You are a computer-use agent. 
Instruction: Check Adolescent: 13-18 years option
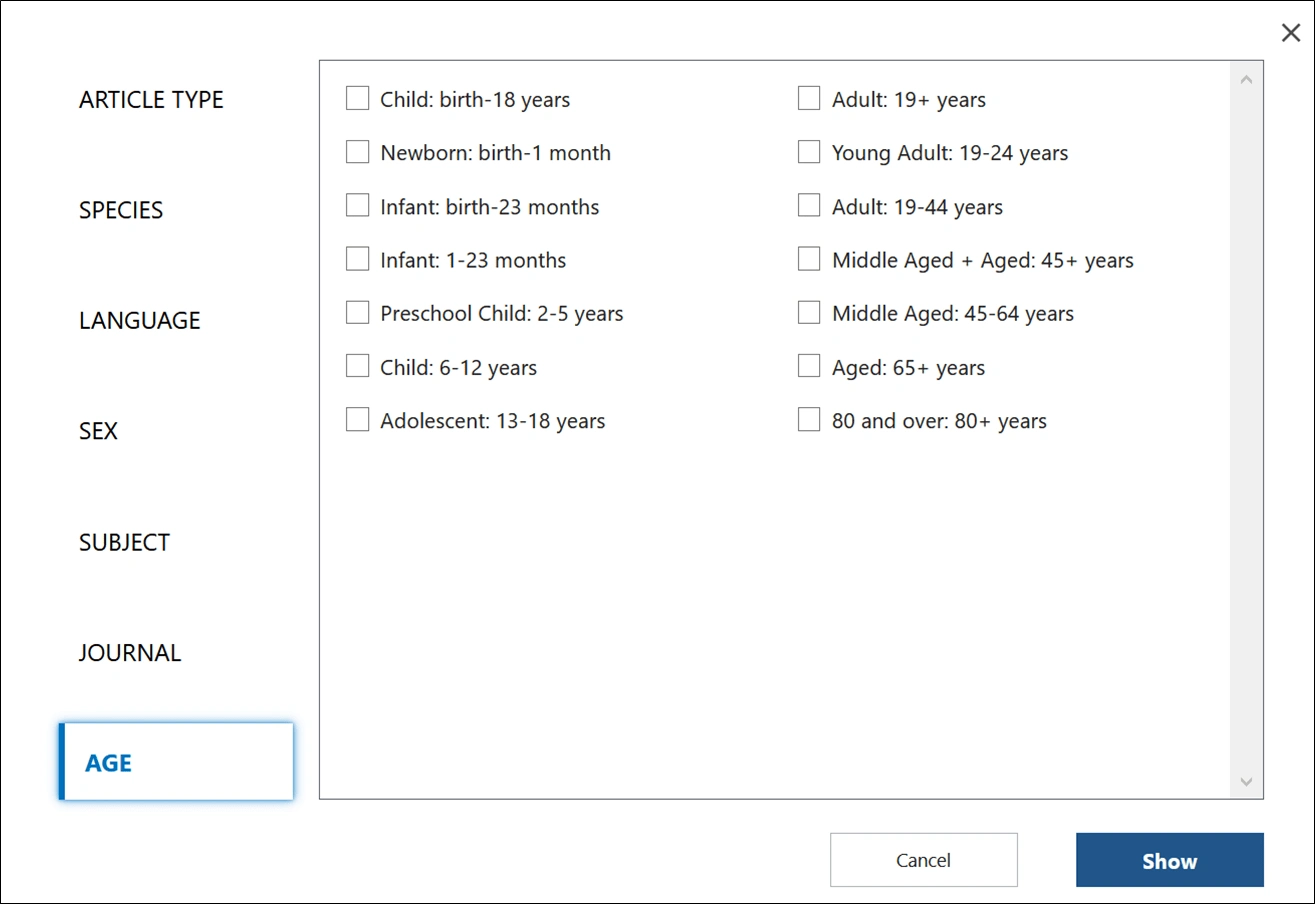coord(358,420)
